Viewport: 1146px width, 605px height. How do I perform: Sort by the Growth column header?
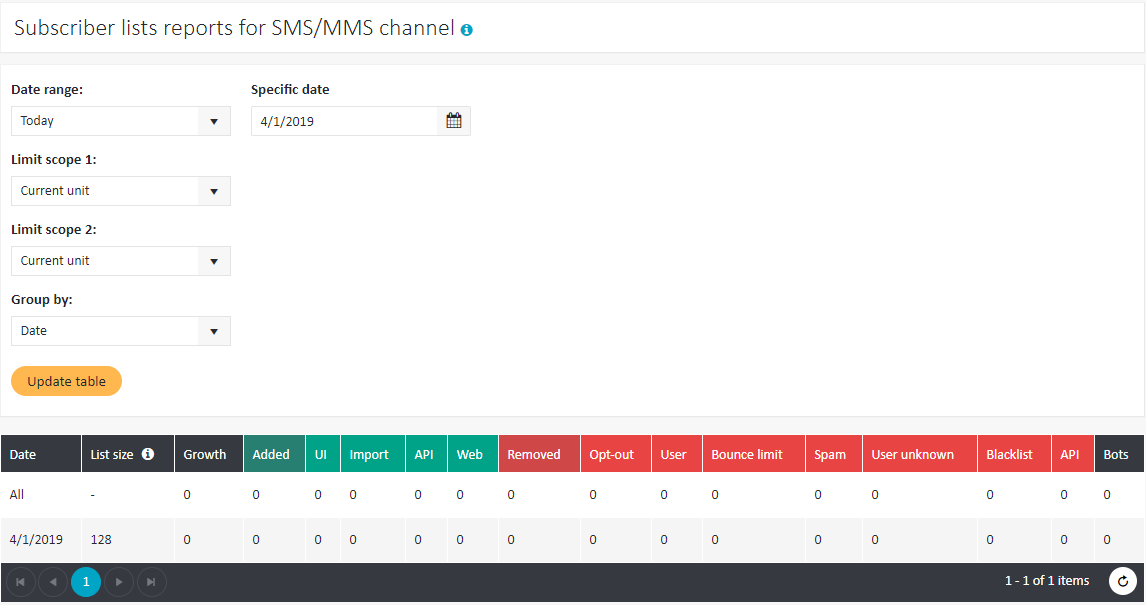205,454
